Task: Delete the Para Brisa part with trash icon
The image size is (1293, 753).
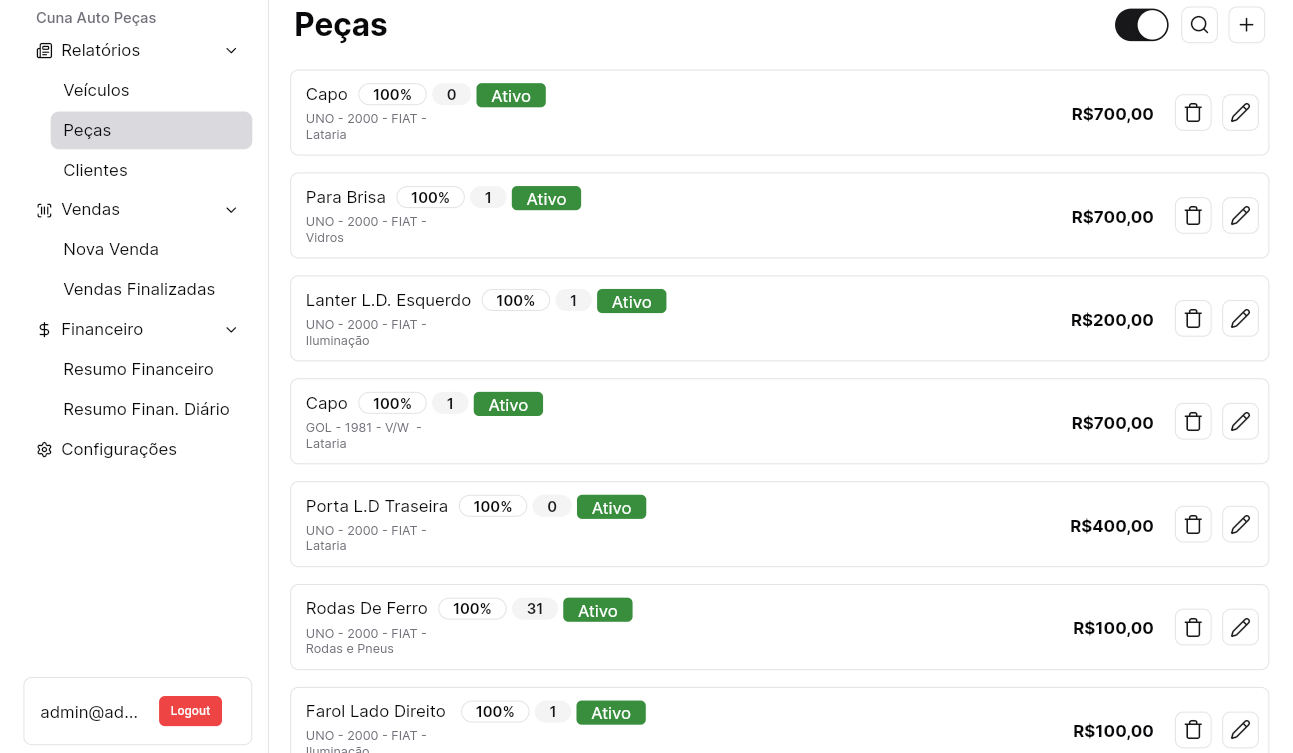Action: 1192,216
